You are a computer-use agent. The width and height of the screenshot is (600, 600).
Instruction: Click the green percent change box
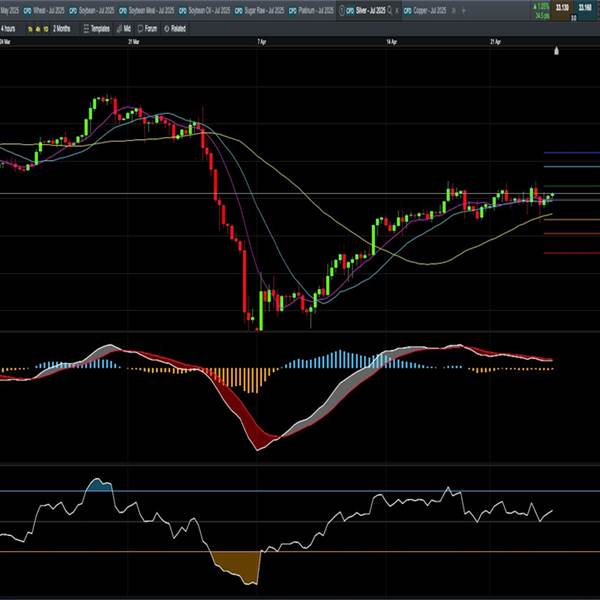[541, 11]
